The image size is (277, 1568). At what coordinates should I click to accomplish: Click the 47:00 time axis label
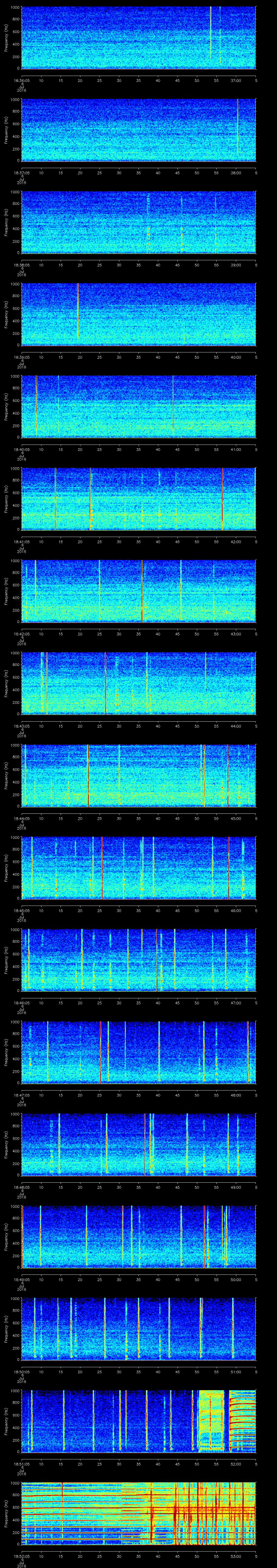click(x=236, y=1004)
